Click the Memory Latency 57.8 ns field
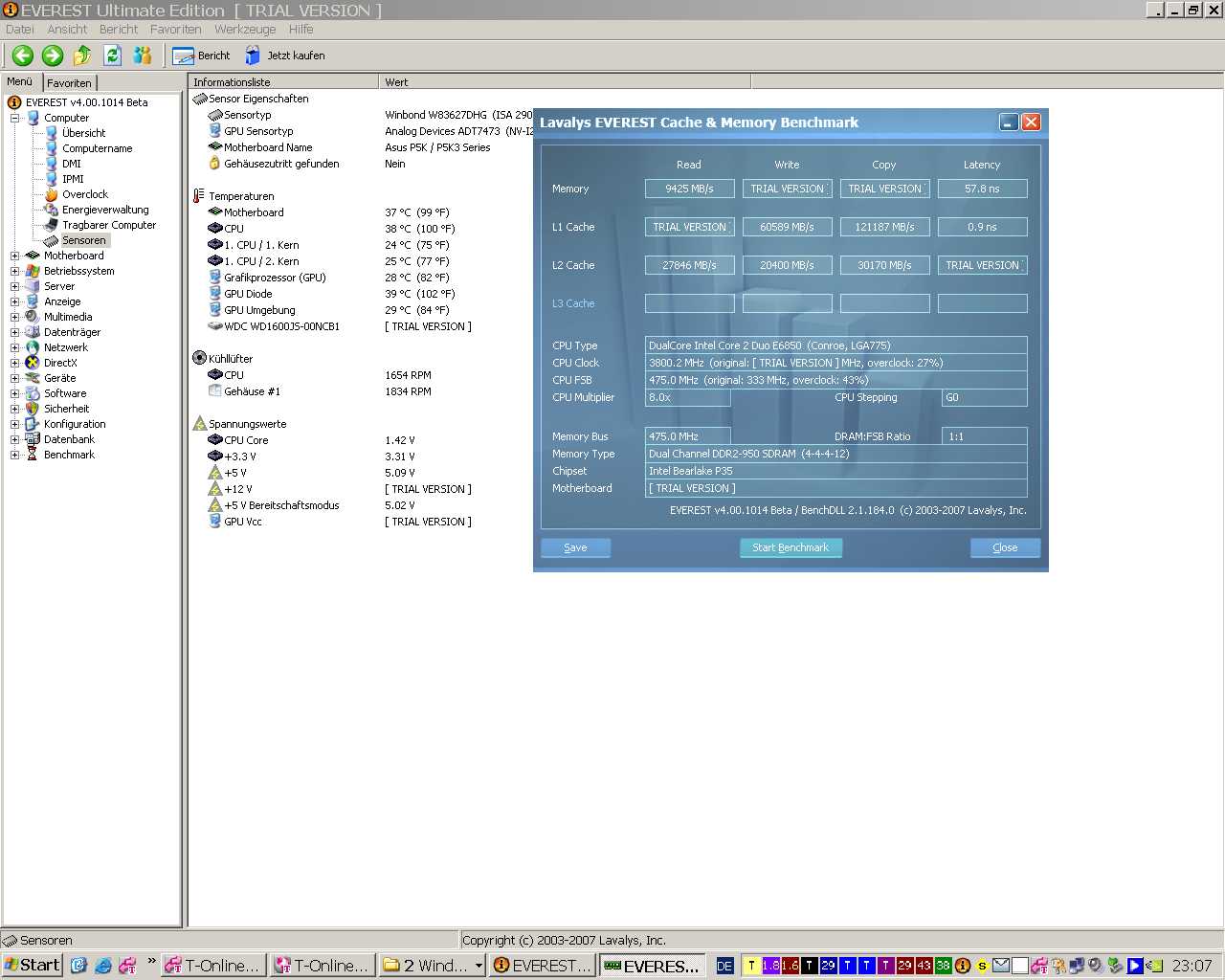The height and width of the screenshot is (980, 1225). (x=982, y=189)
